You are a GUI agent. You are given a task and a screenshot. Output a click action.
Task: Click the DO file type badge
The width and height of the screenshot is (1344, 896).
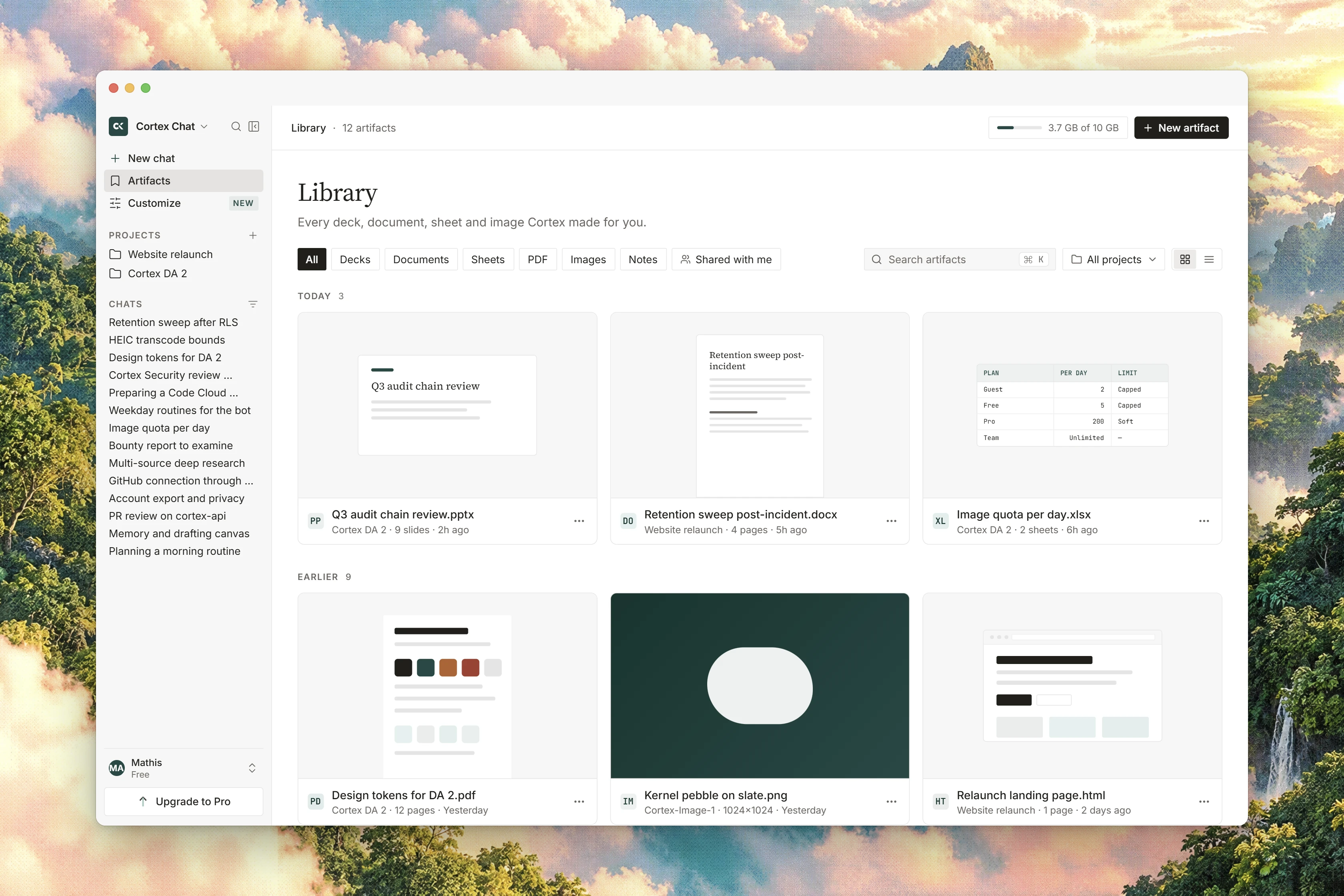(628, 521)
